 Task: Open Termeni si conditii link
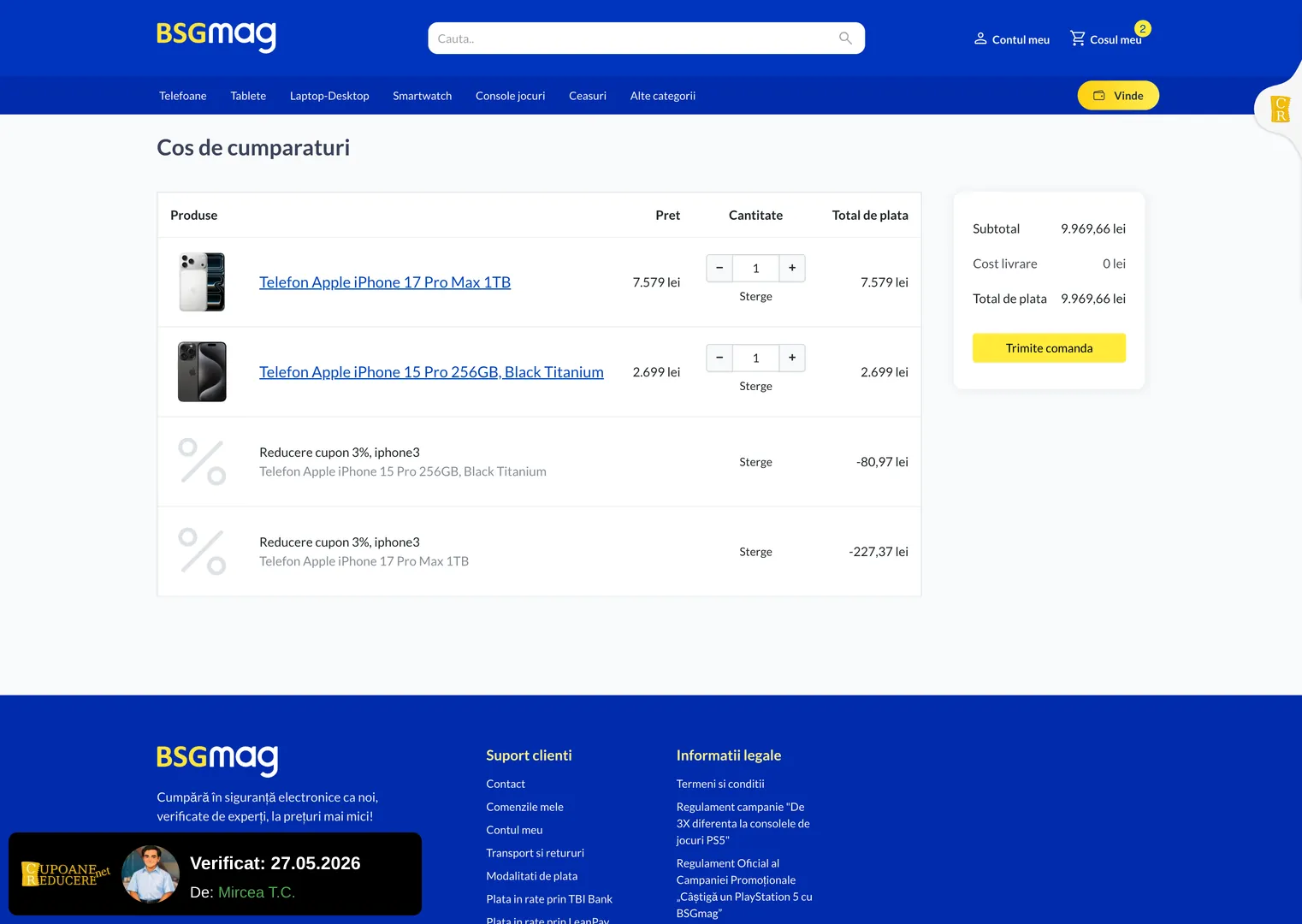pyautogui.click(x=720, y=784)
